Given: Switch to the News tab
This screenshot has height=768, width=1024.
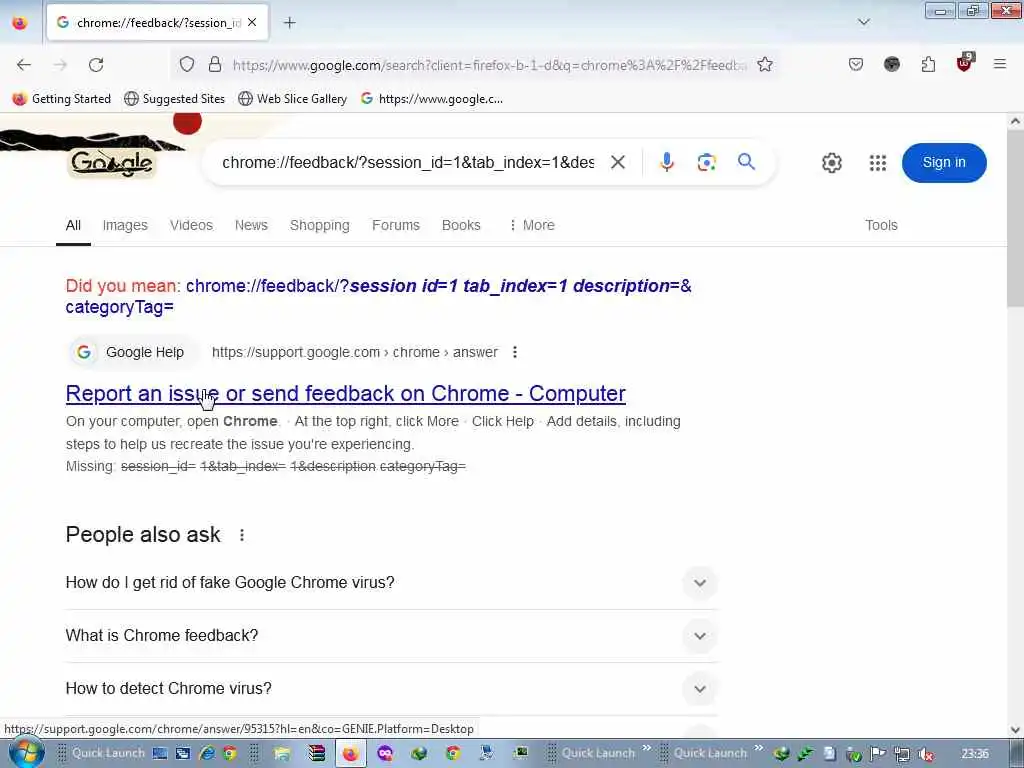Looking at the screenshot, I should (x=251, y=225).
